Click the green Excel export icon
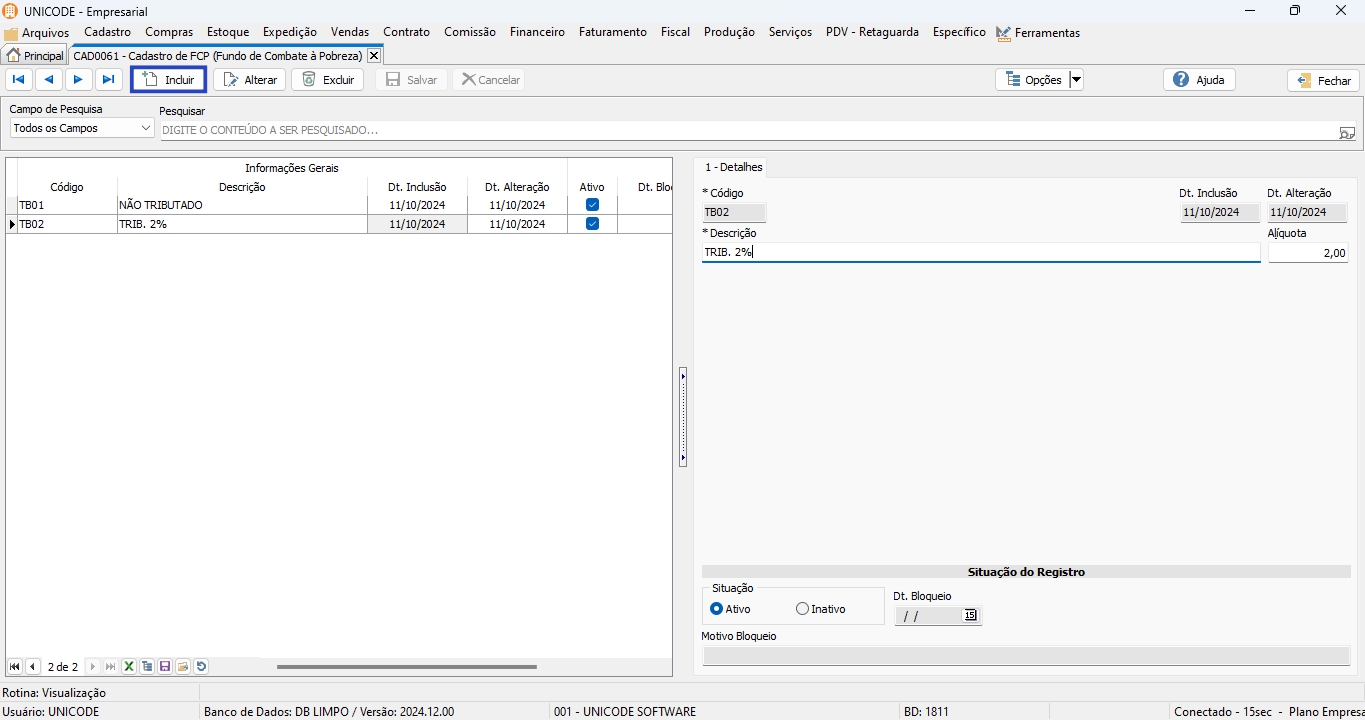 (x=129, y=667)
